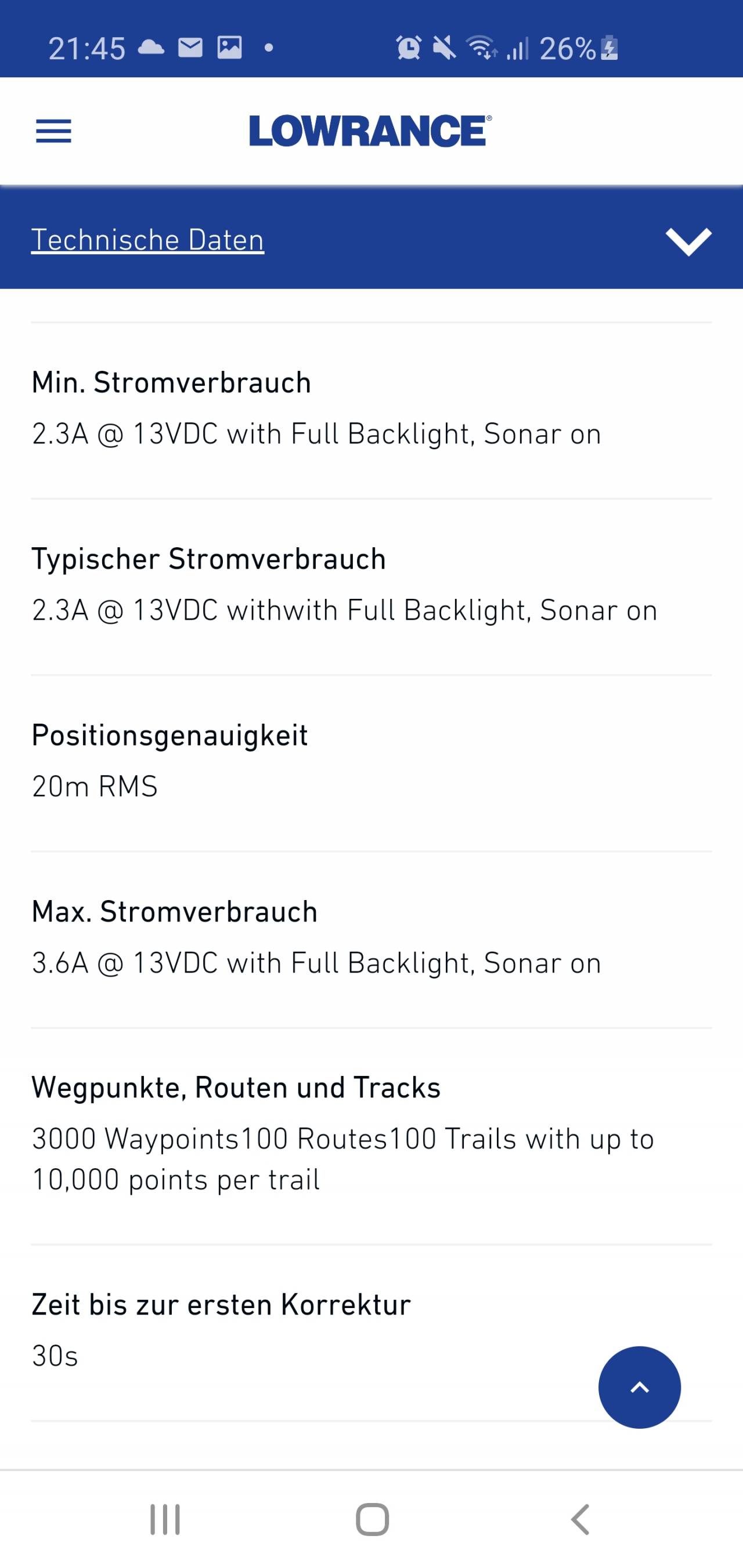
Task: Tap the gallery image notification icon
Action: (230, 48)
